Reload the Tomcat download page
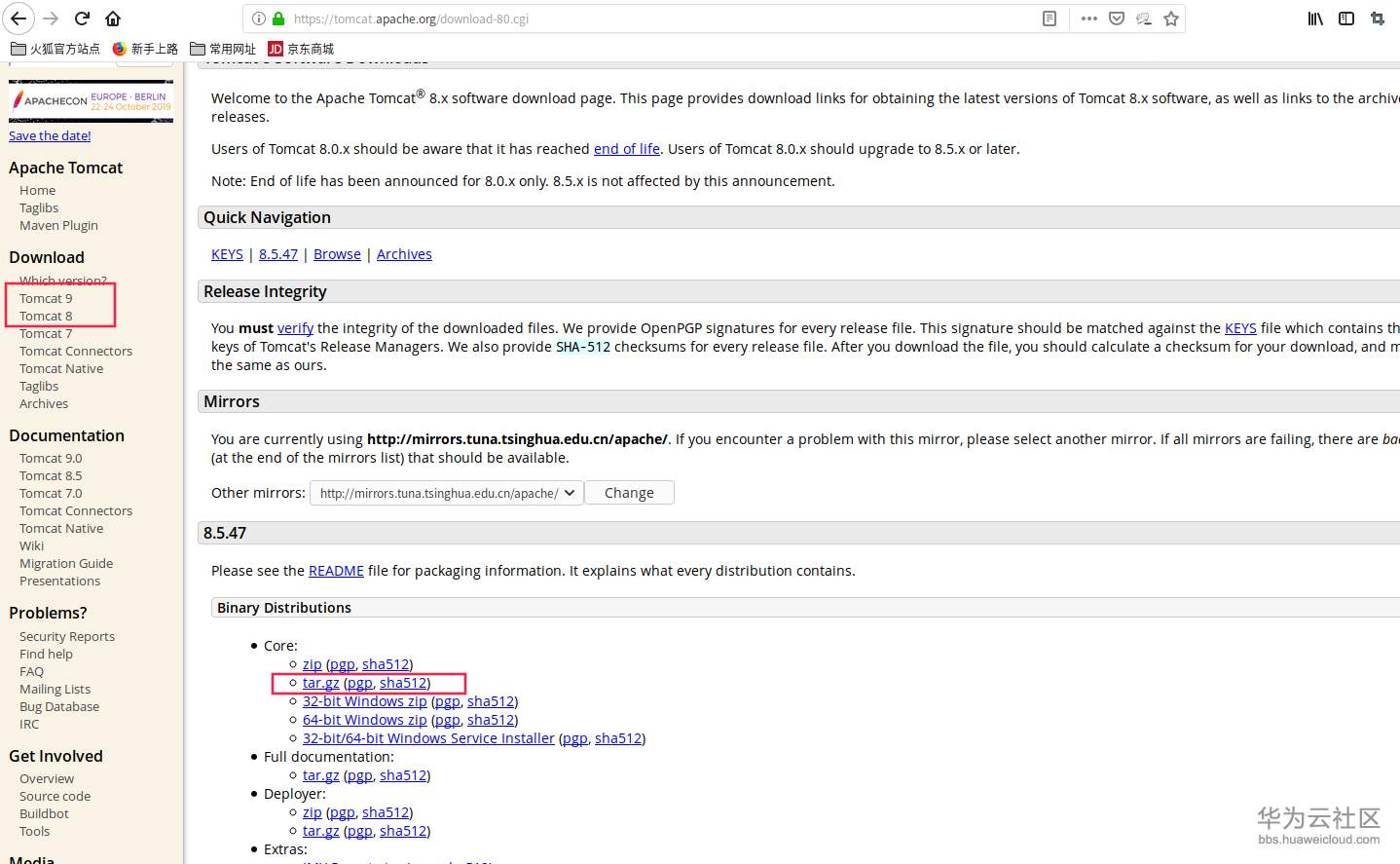1400x864 pixels. 83,19
